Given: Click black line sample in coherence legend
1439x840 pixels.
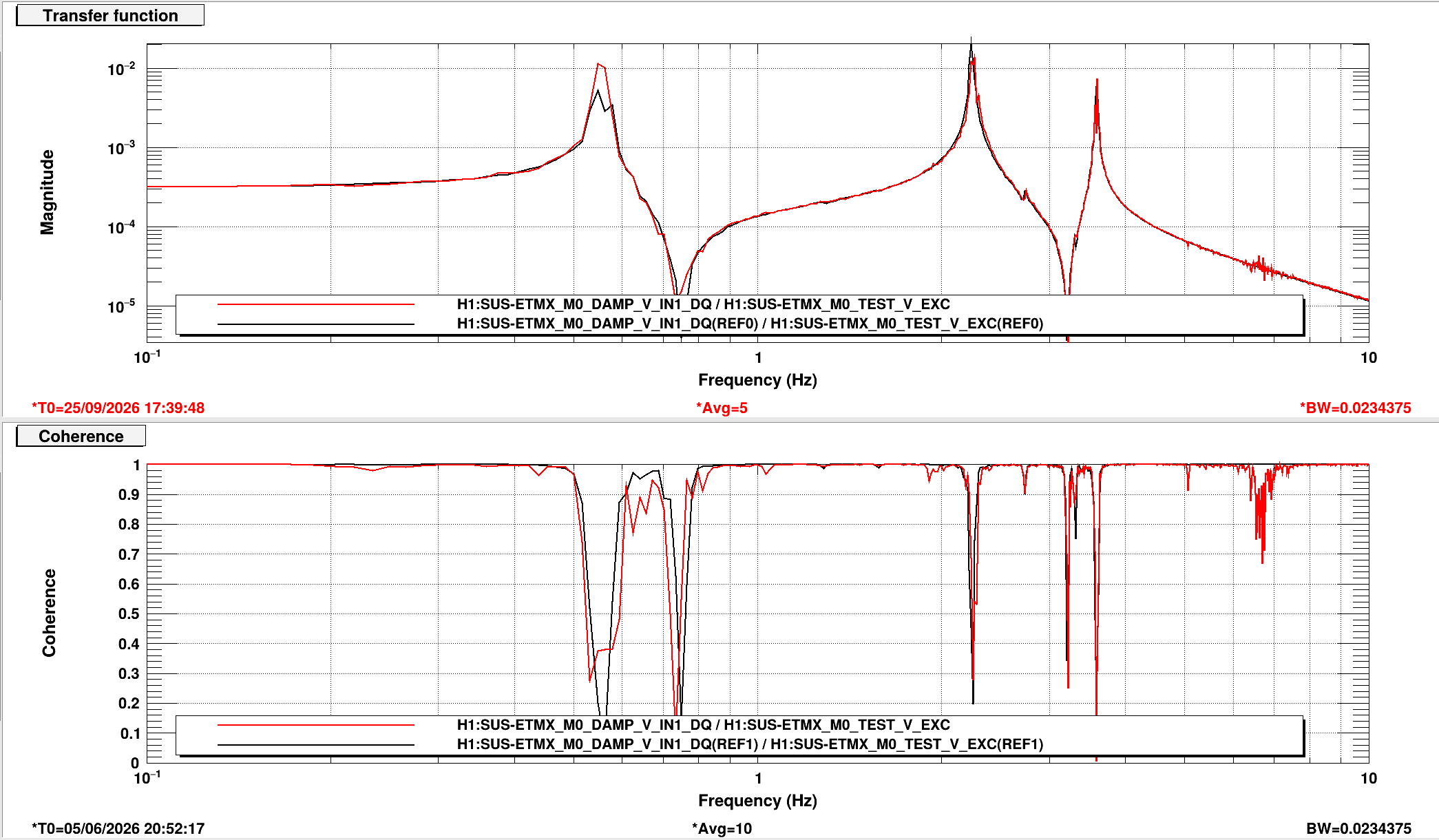Looking at the screenshot, I should click(316, 744).
